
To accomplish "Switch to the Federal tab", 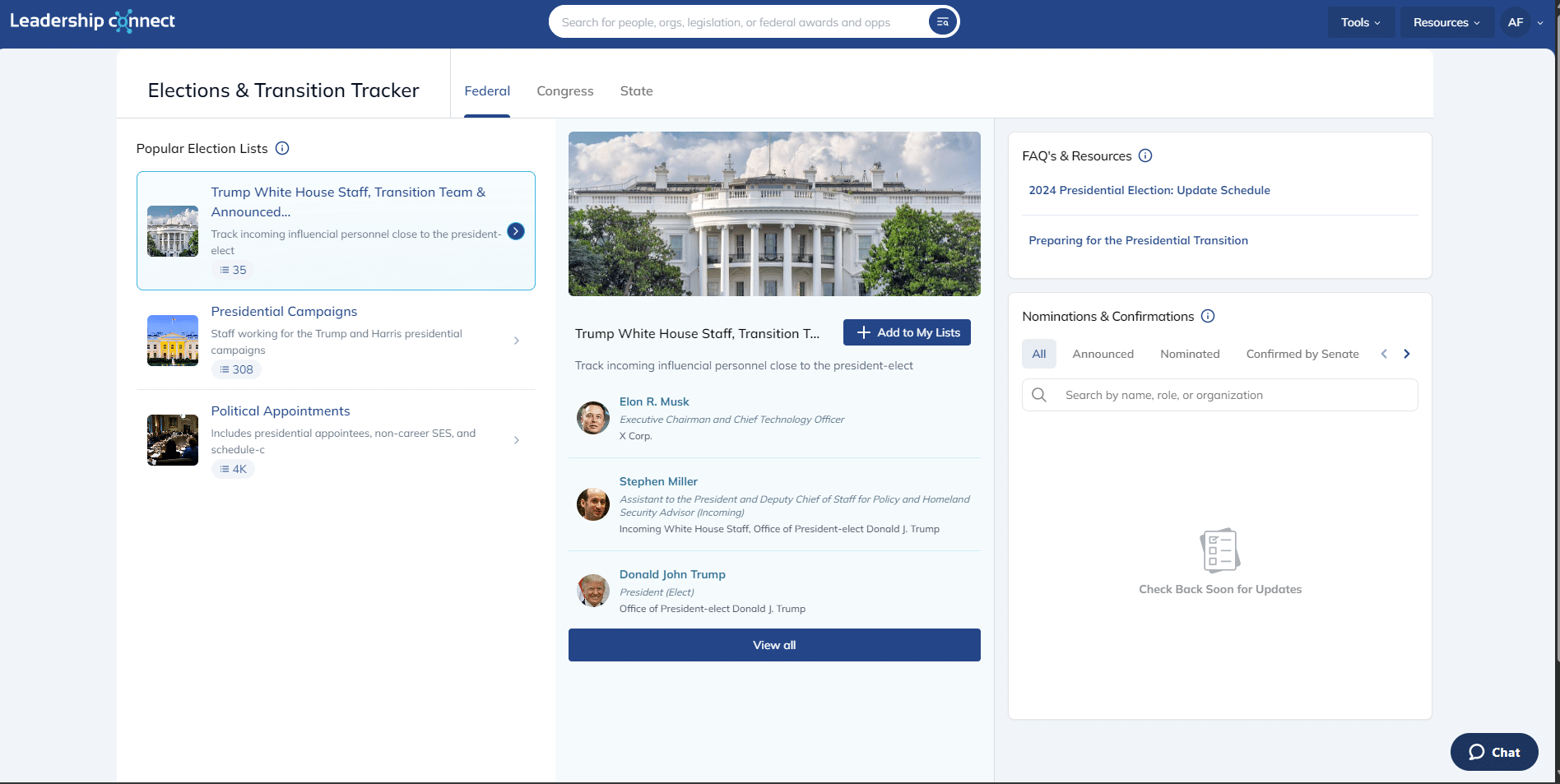I will coord(487,91).
